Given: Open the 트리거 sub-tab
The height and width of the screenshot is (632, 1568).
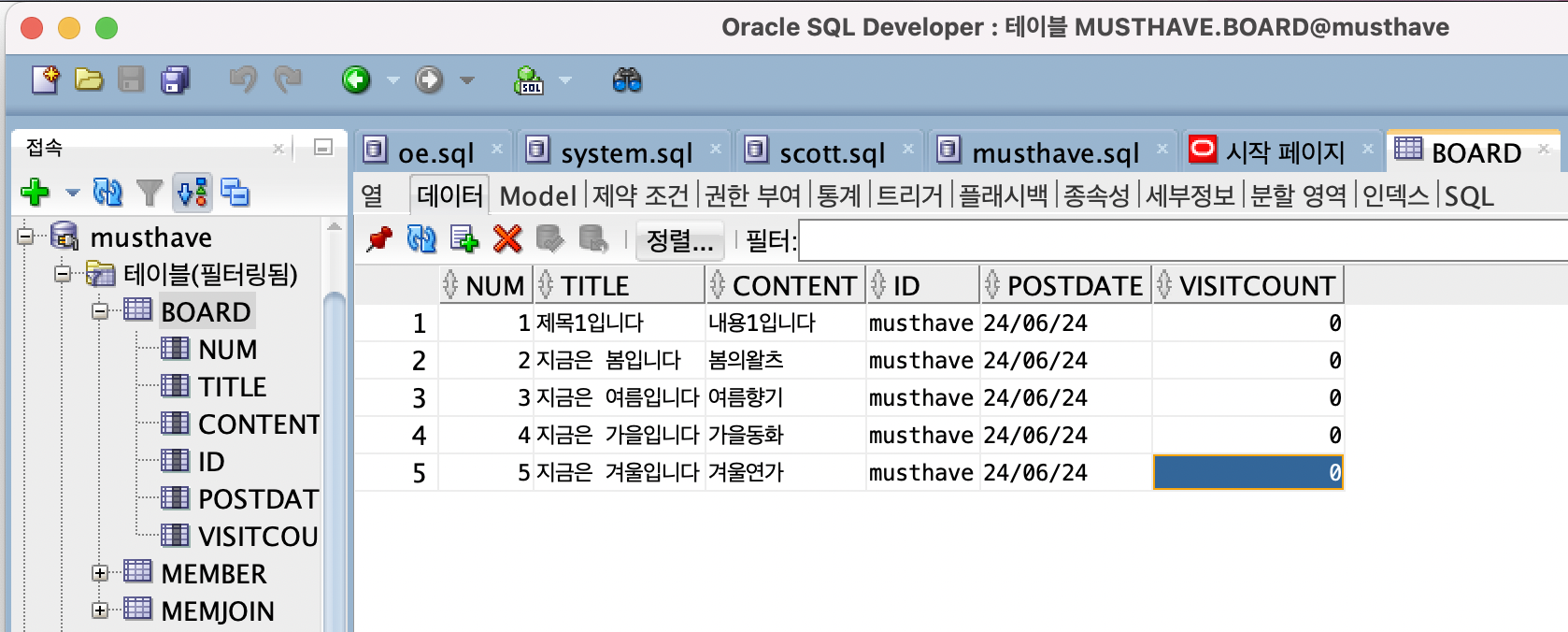Looking at the screenshot, I should [x=910, y=195].
